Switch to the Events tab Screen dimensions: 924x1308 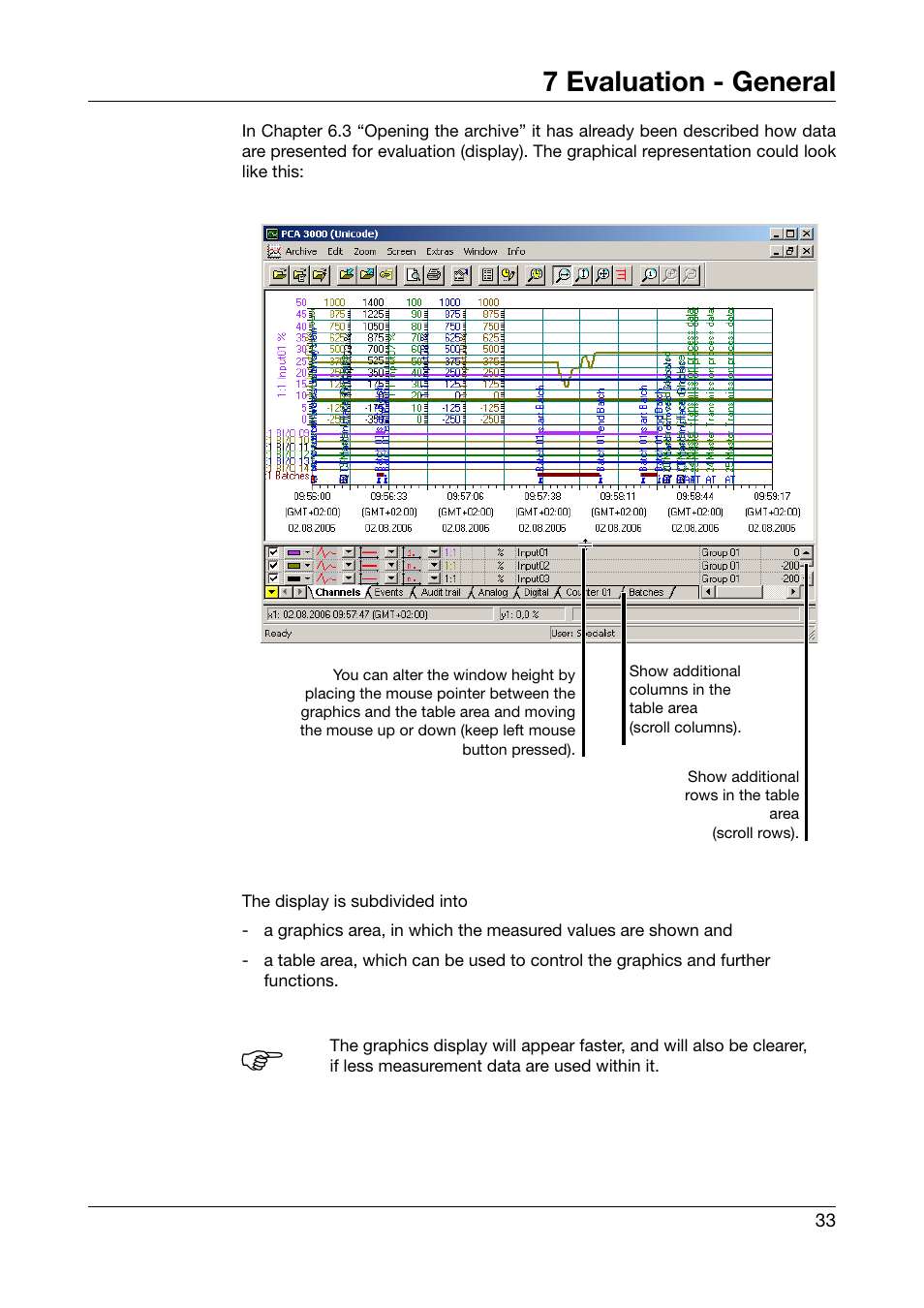388,592
